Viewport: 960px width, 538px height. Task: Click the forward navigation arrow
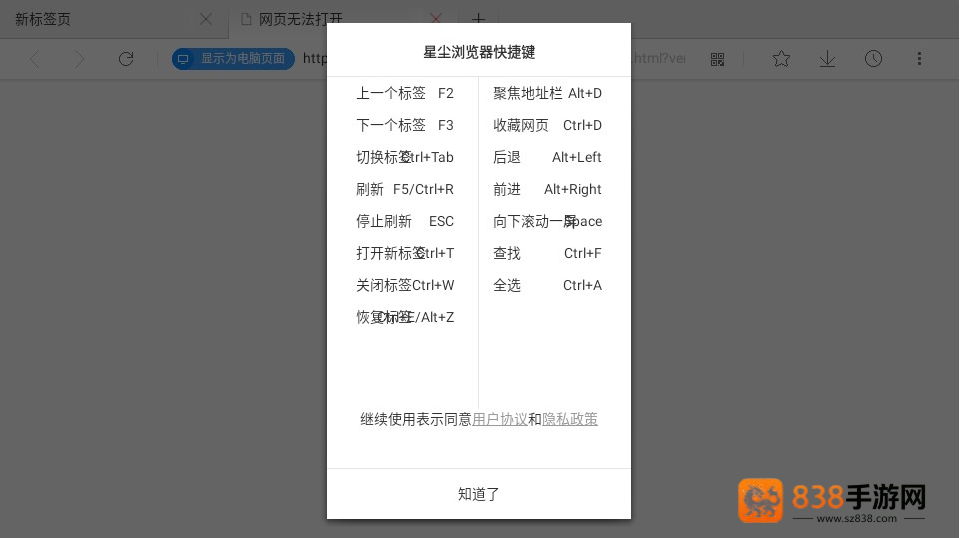[x=79, y=59]
